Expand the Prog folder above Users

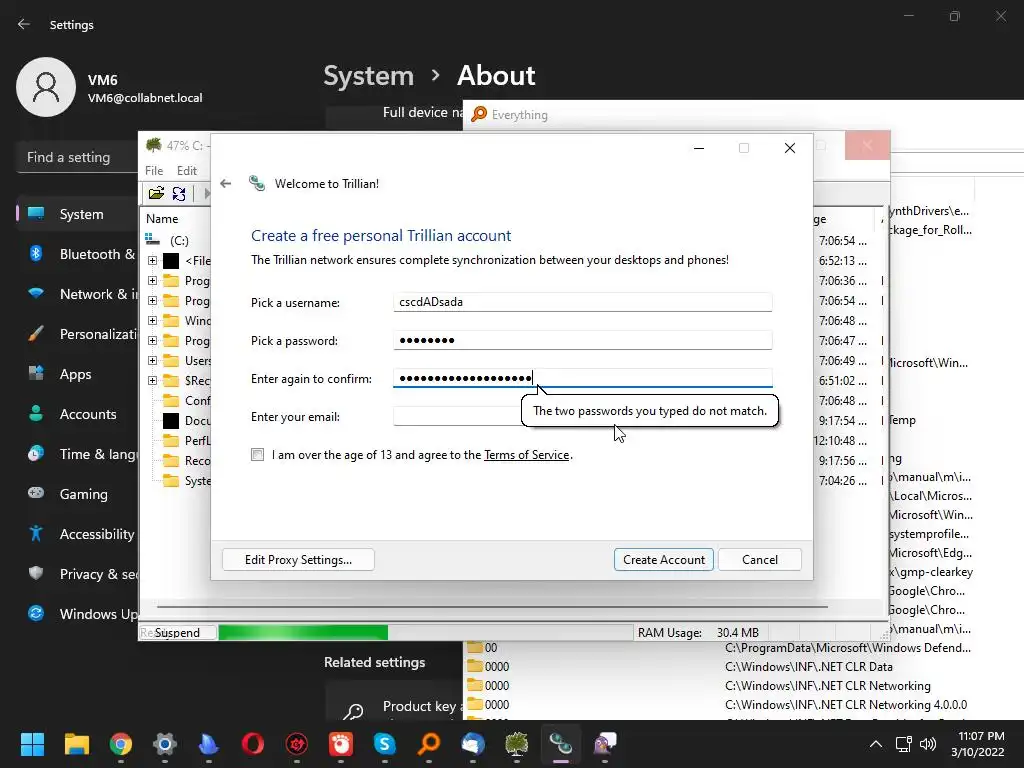(152, 340)
